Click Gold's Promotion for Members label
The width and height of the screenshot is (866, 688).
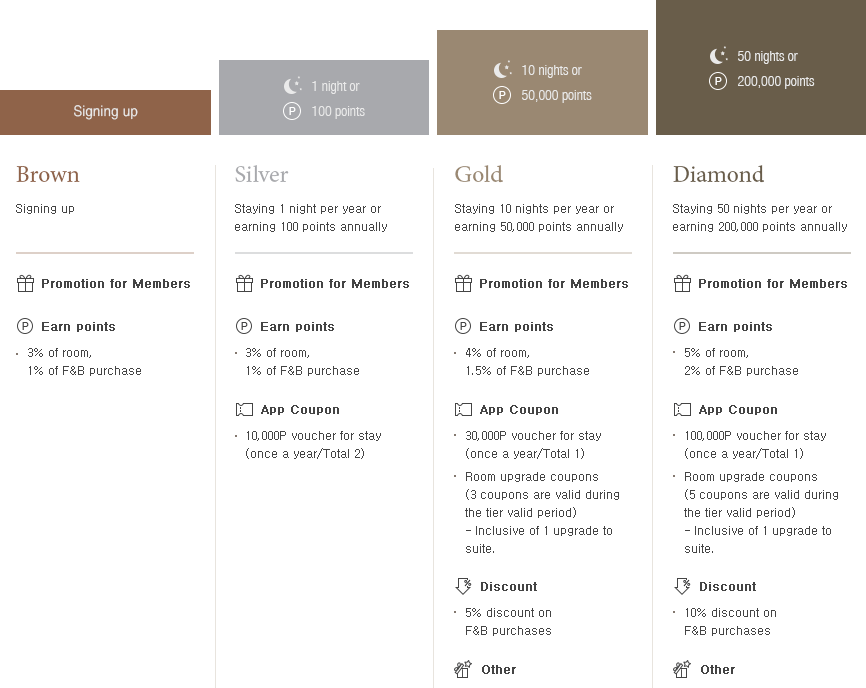click(553, 284)
